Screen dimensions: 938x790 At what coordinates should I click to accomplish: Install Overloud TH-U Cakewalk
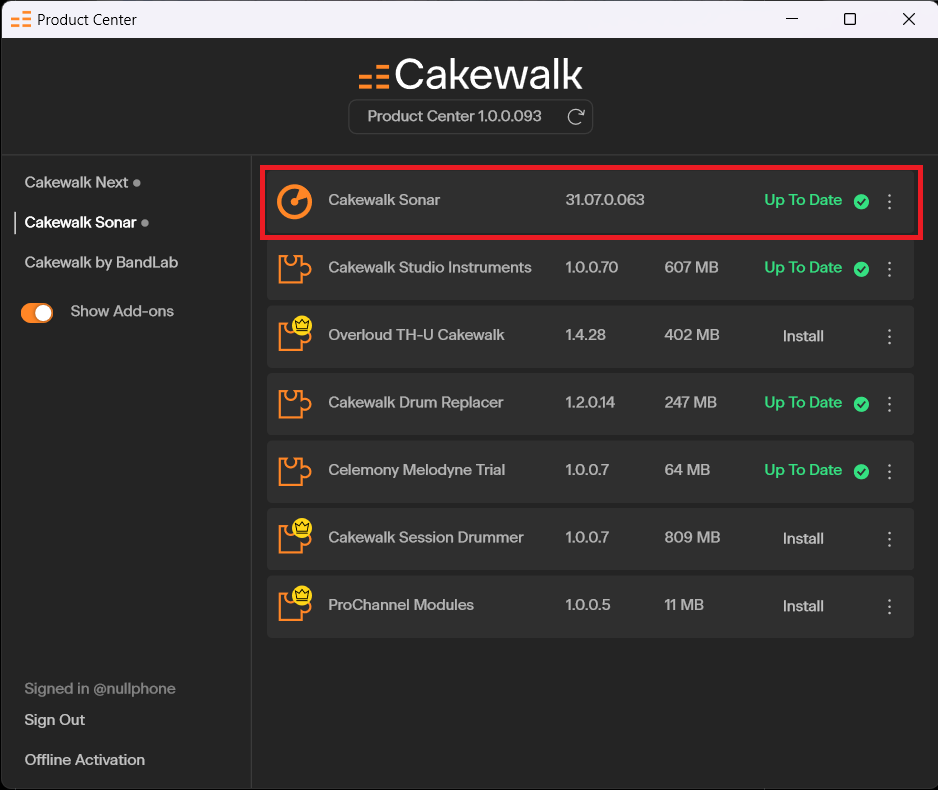(x=803, y=336)
